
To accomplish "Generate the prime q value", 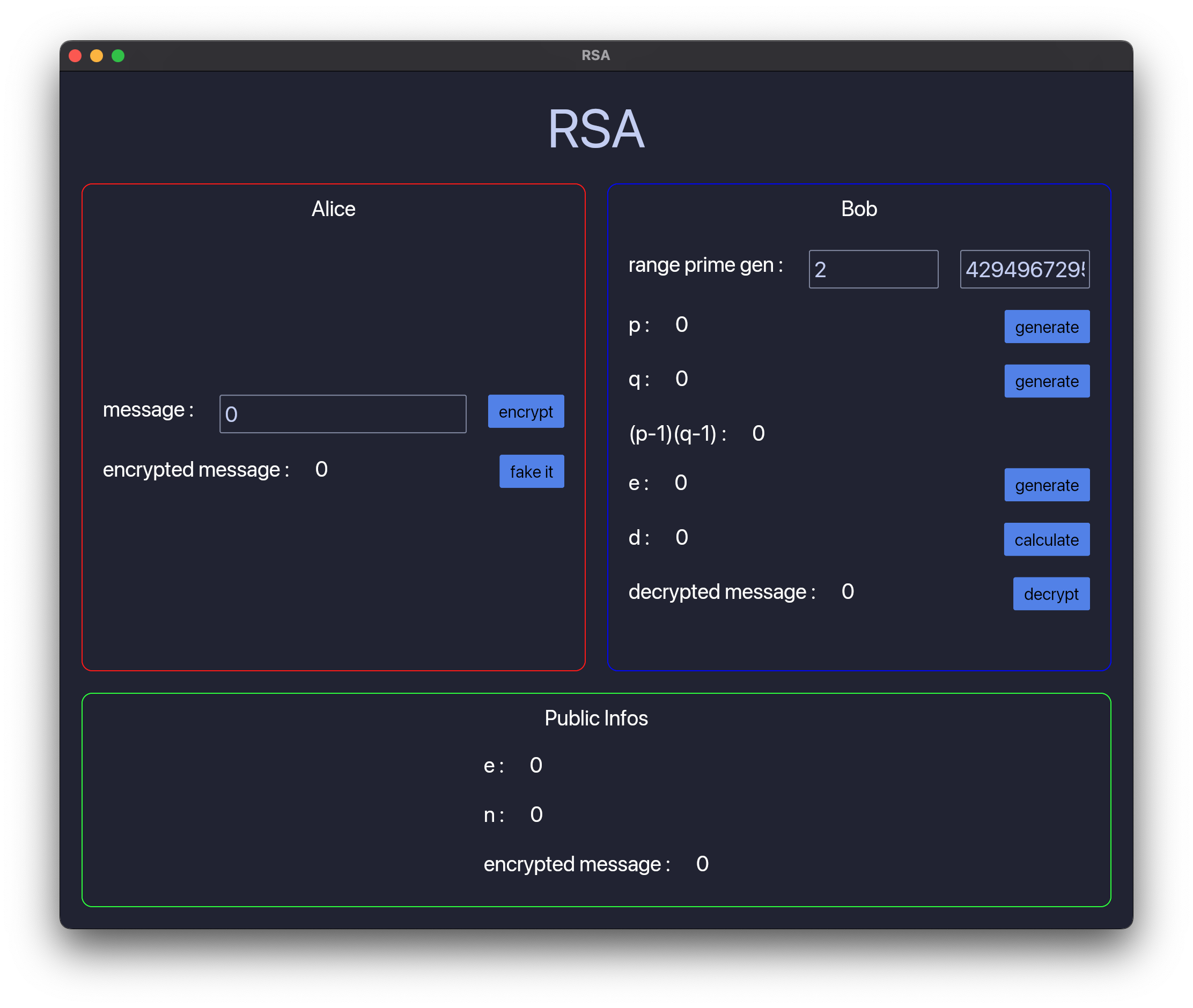I will (x=1047, y=381).
